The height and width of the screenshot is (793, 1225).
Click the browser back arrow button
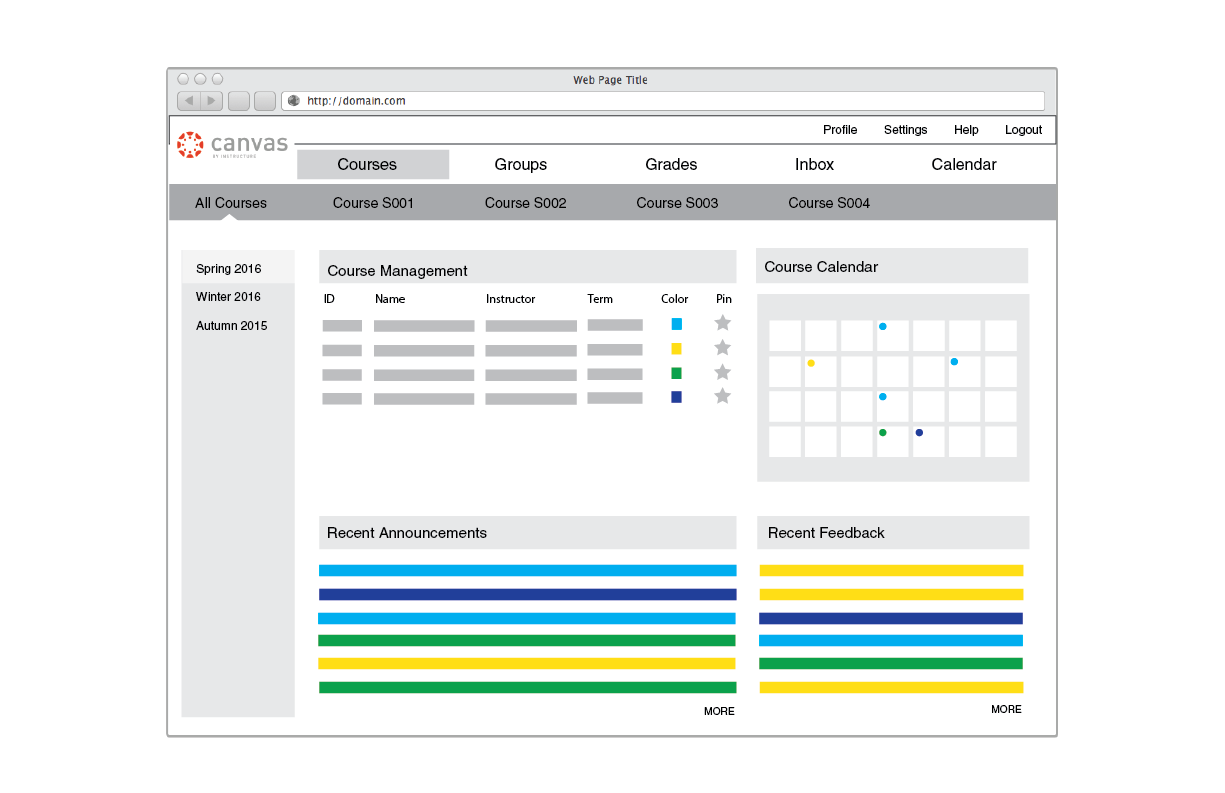(189, 101)
